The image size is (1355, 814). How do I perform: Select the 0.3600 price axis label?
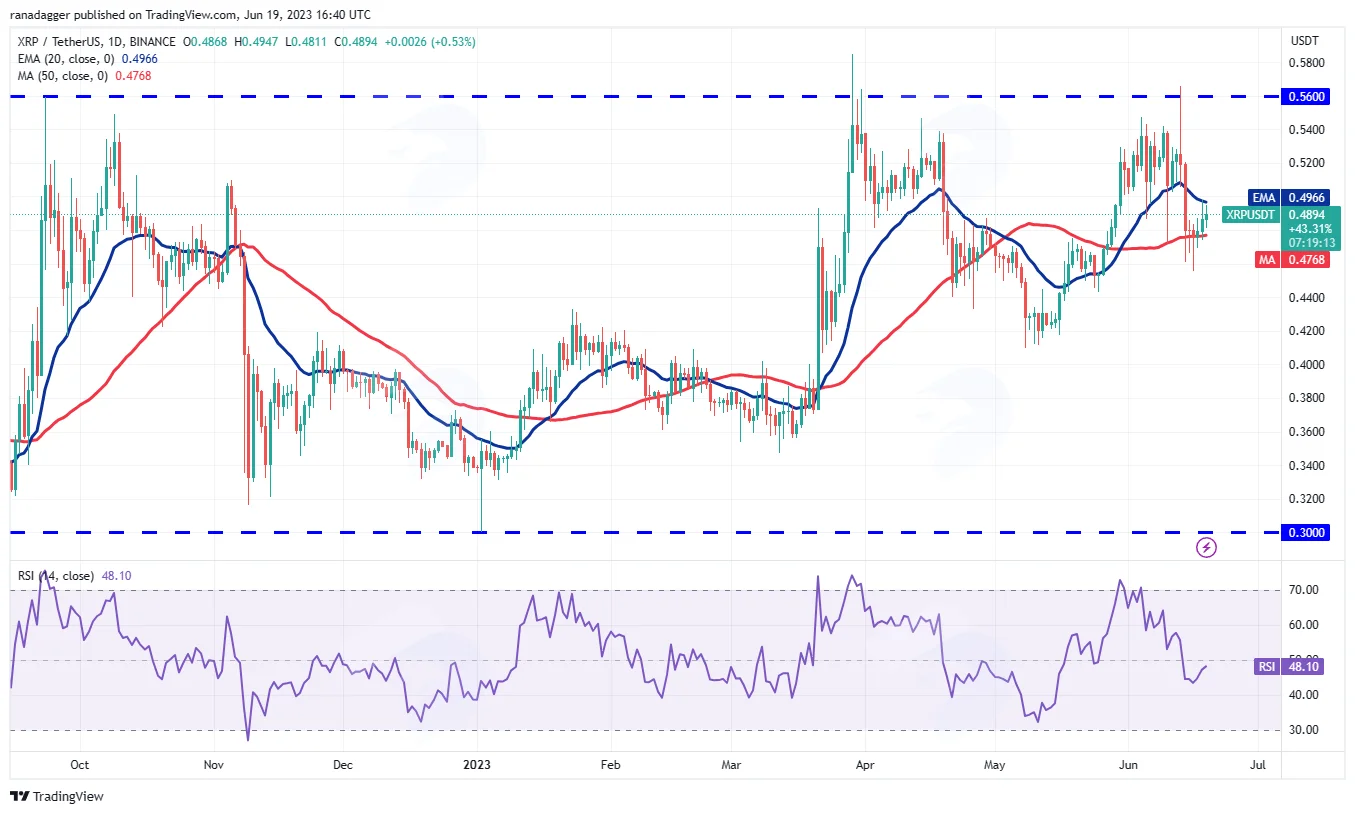click(1309, 432)
